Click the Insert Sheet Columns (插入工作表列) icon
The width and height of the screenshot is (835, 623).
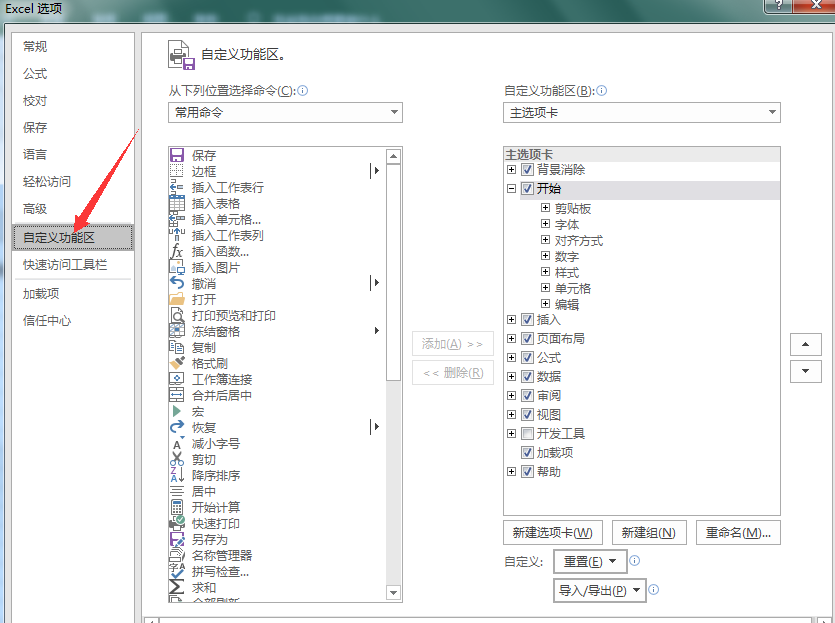point(177,235)
